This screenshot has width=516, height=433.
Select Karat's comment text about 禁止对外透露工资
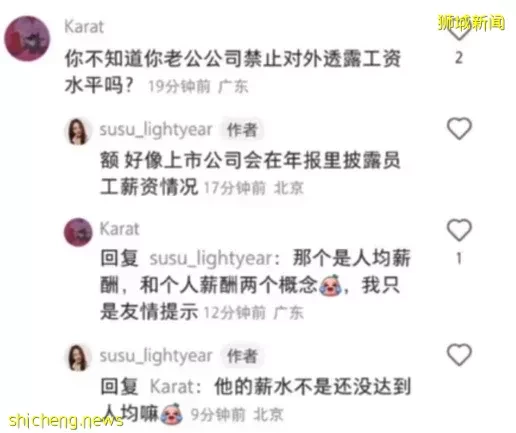tap(232, 72)
